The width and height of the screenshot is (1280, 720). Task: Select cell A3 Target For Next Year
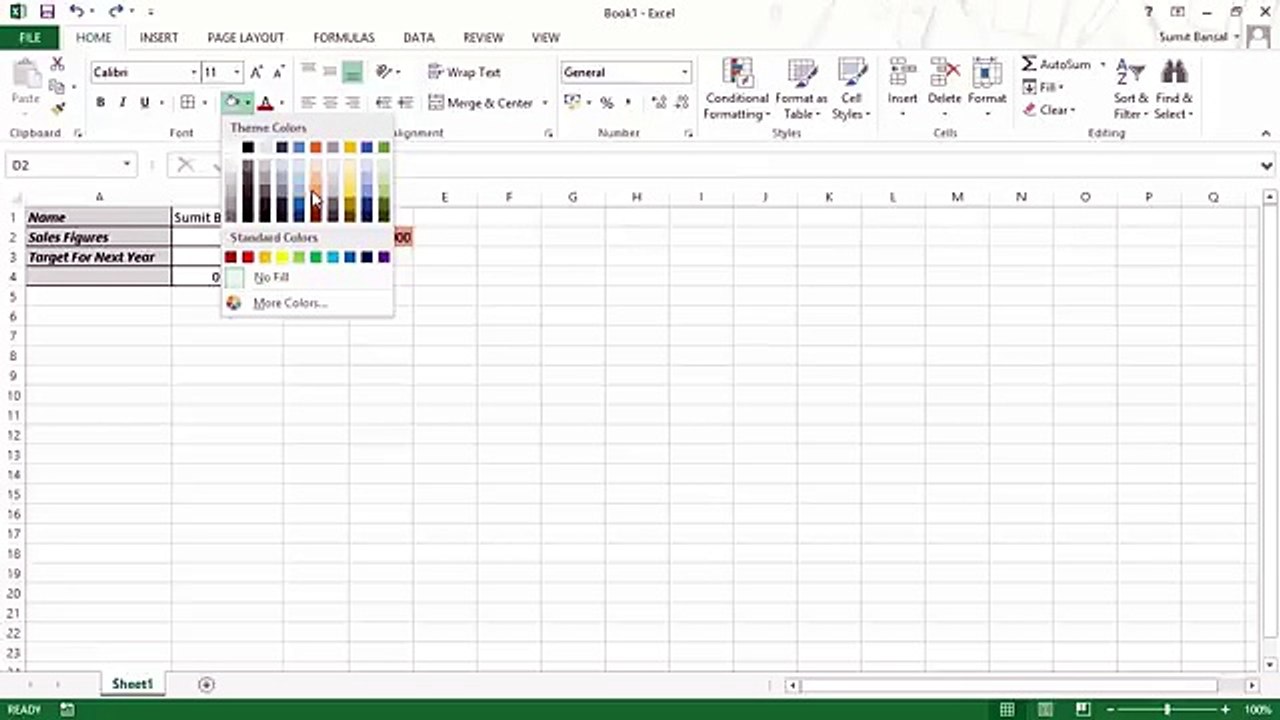99,257
